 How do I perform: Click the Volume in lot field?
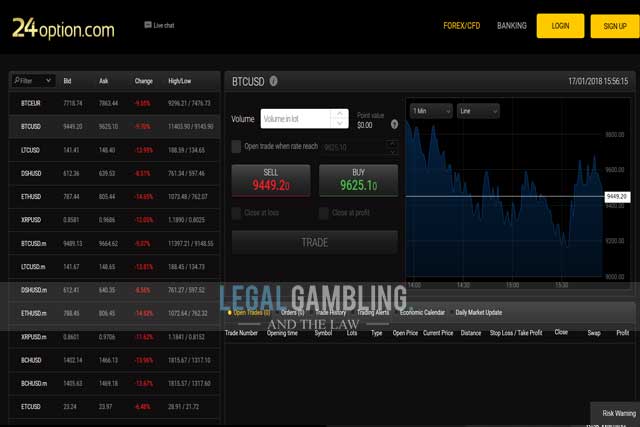pyautogui.click(x=304, y=118)
